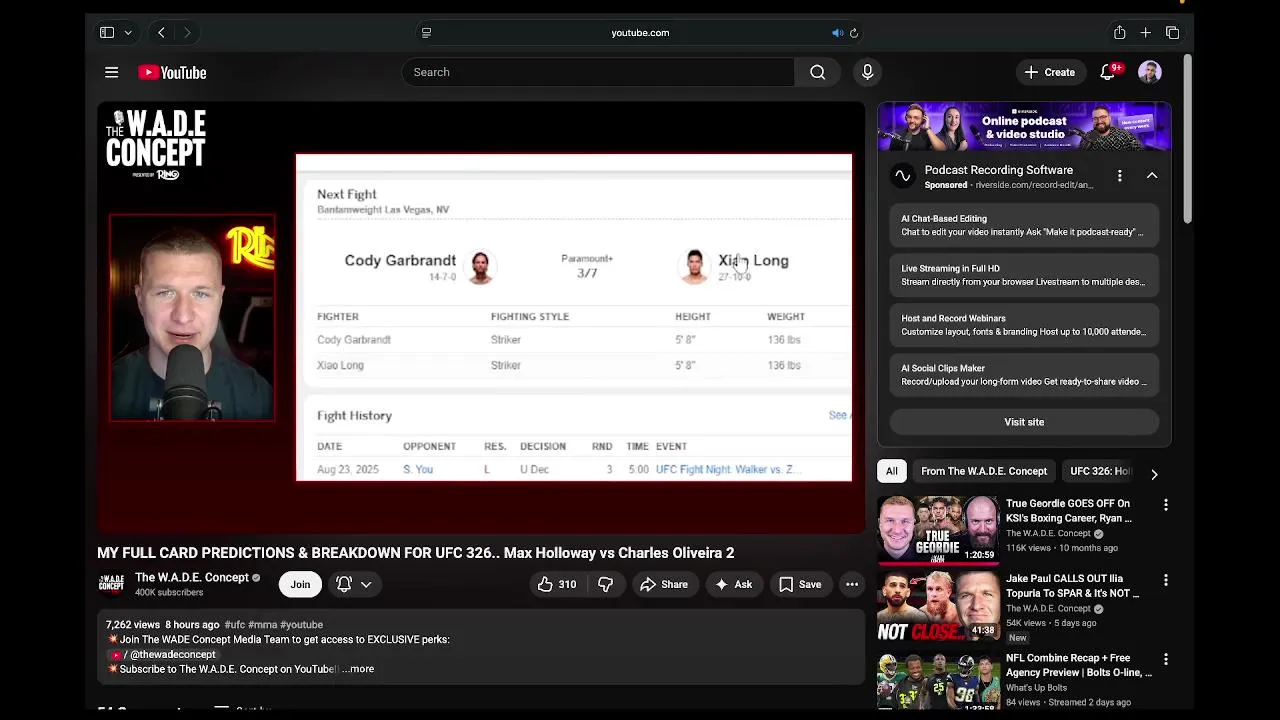Go forward with Safari forward arrow
This screenshot has width=1280, height=720.
click(187, 33)
